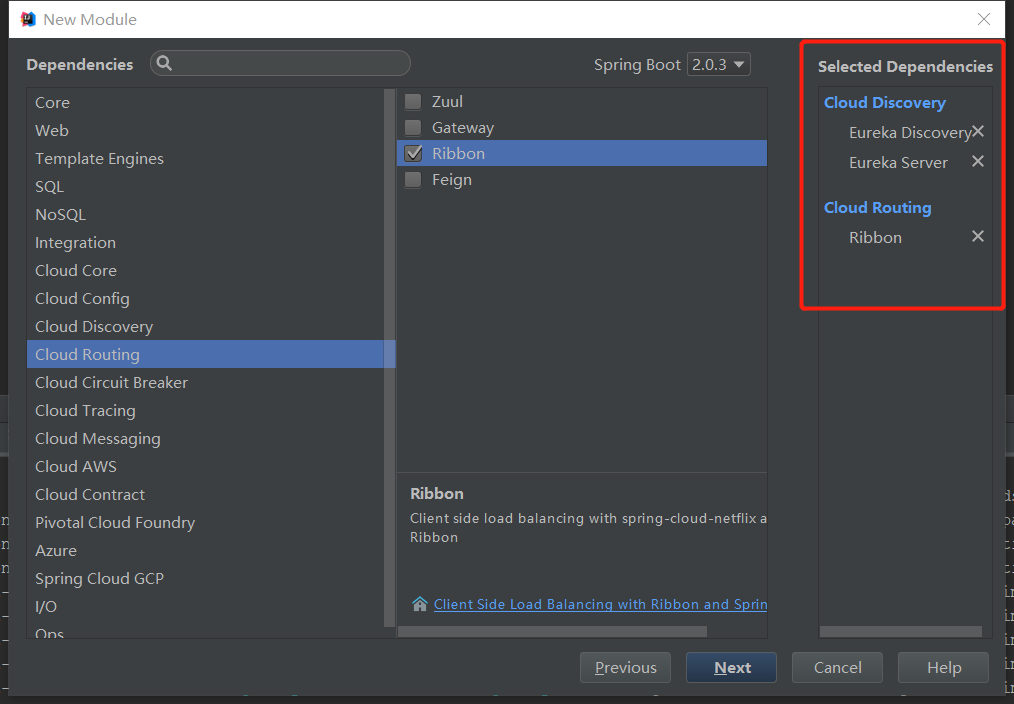Viewport: 1014px width, 704px height.
Task: Click the Eureka Discovery selected dependency text
Action: point(910,133)
